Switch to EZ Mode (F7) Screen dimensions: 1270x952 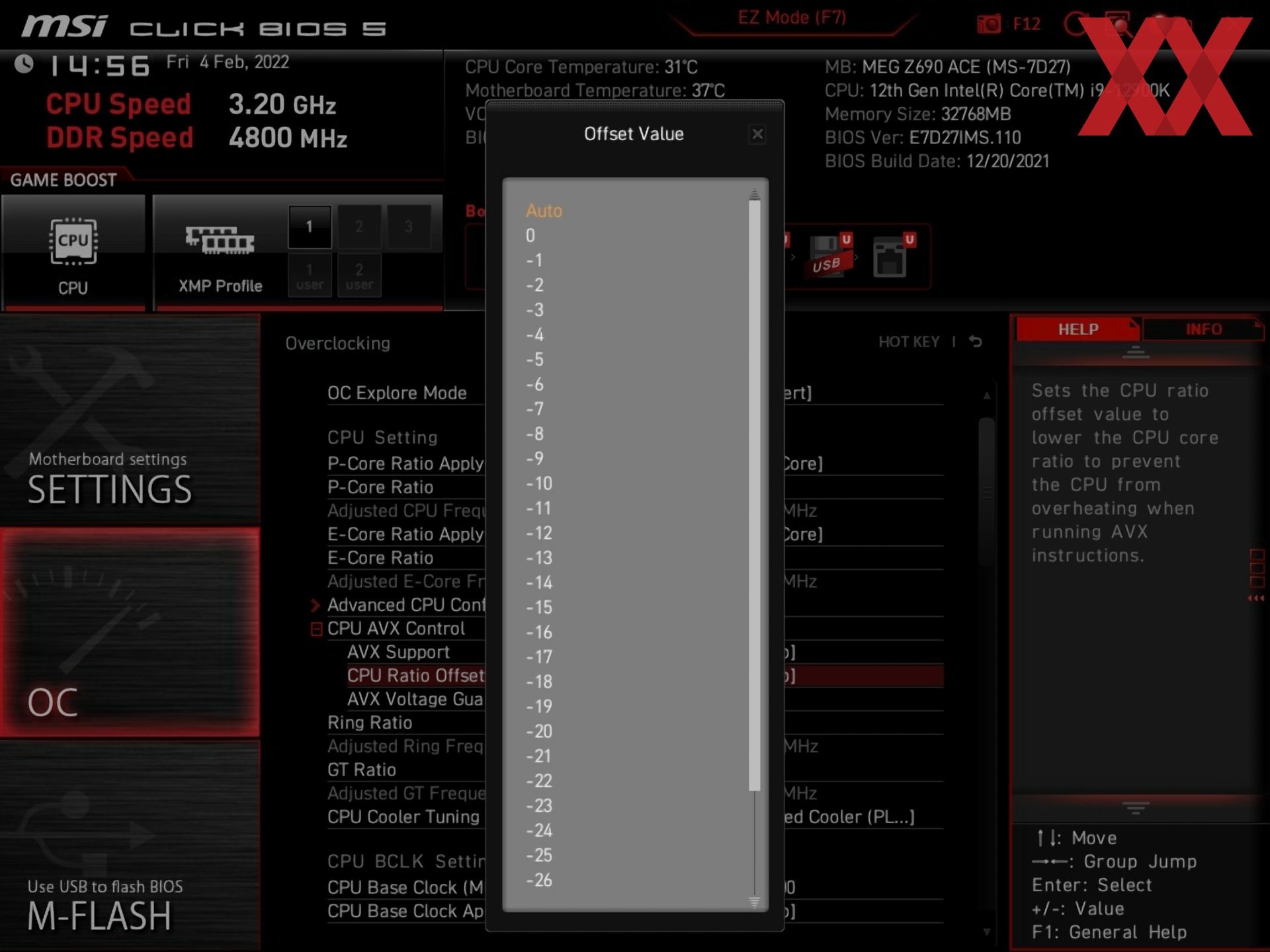[x=792, y=18]
